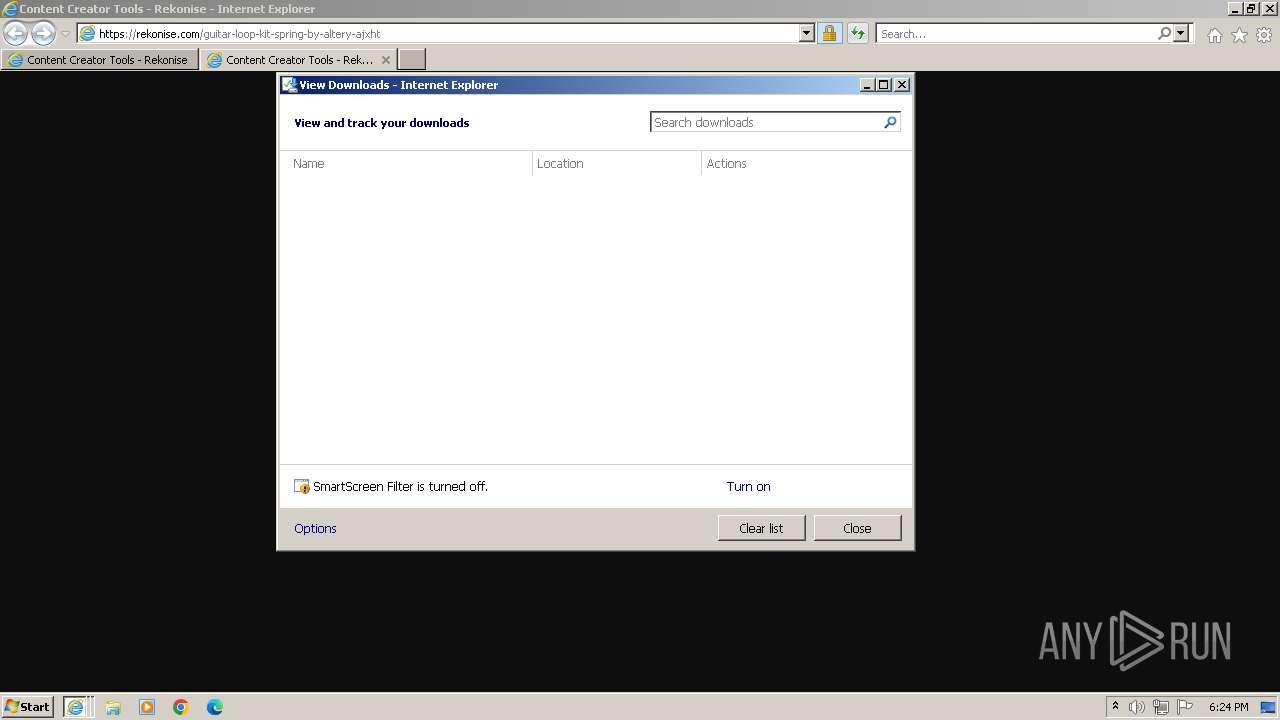Click the page icon in the address bar
Image resolution: width=1280 pixels, height=720 pixels.
pyautogui.click(x=87, y=33)
